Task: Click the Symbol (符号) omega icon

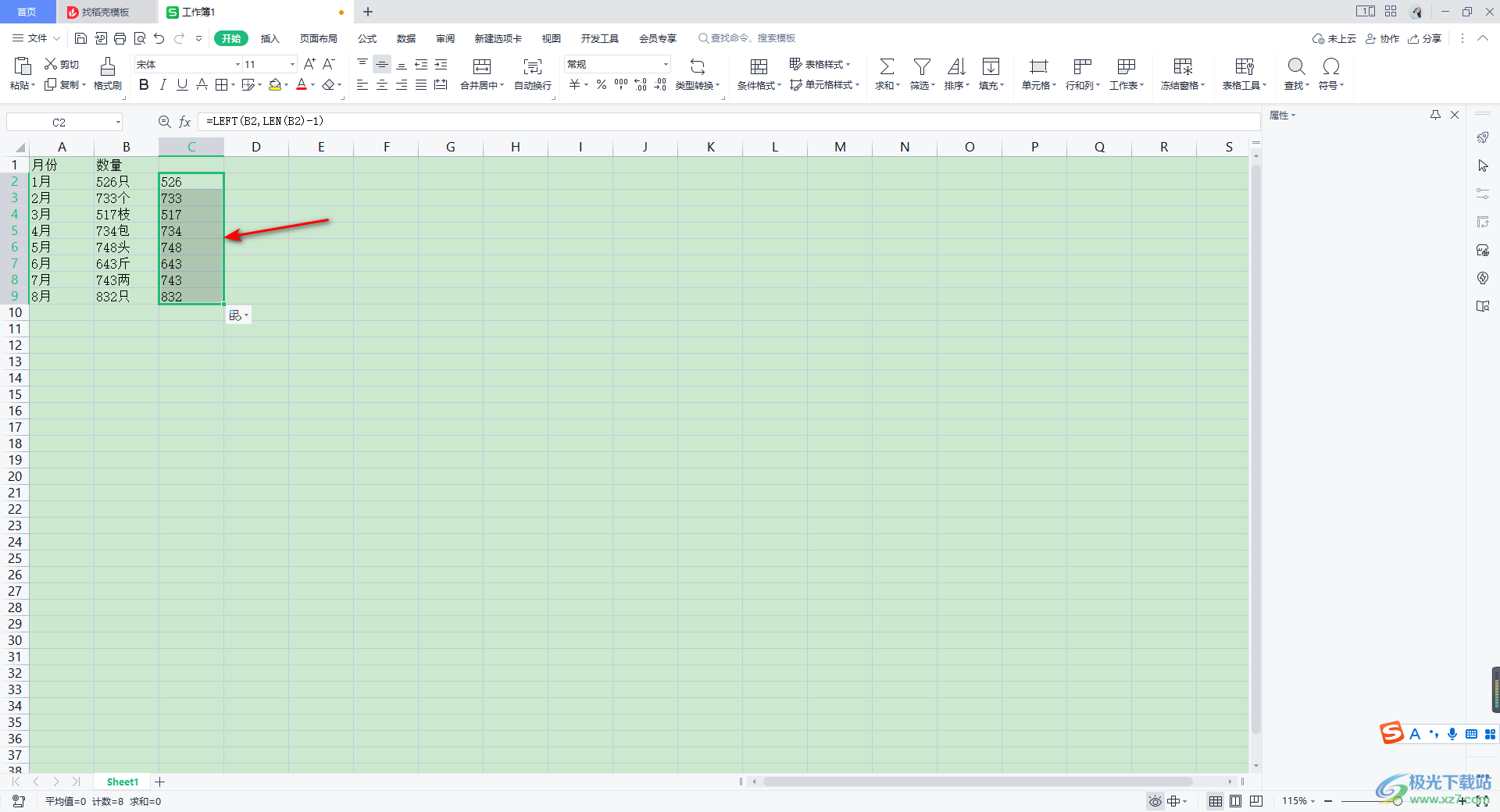Action: coord(1331,66)
